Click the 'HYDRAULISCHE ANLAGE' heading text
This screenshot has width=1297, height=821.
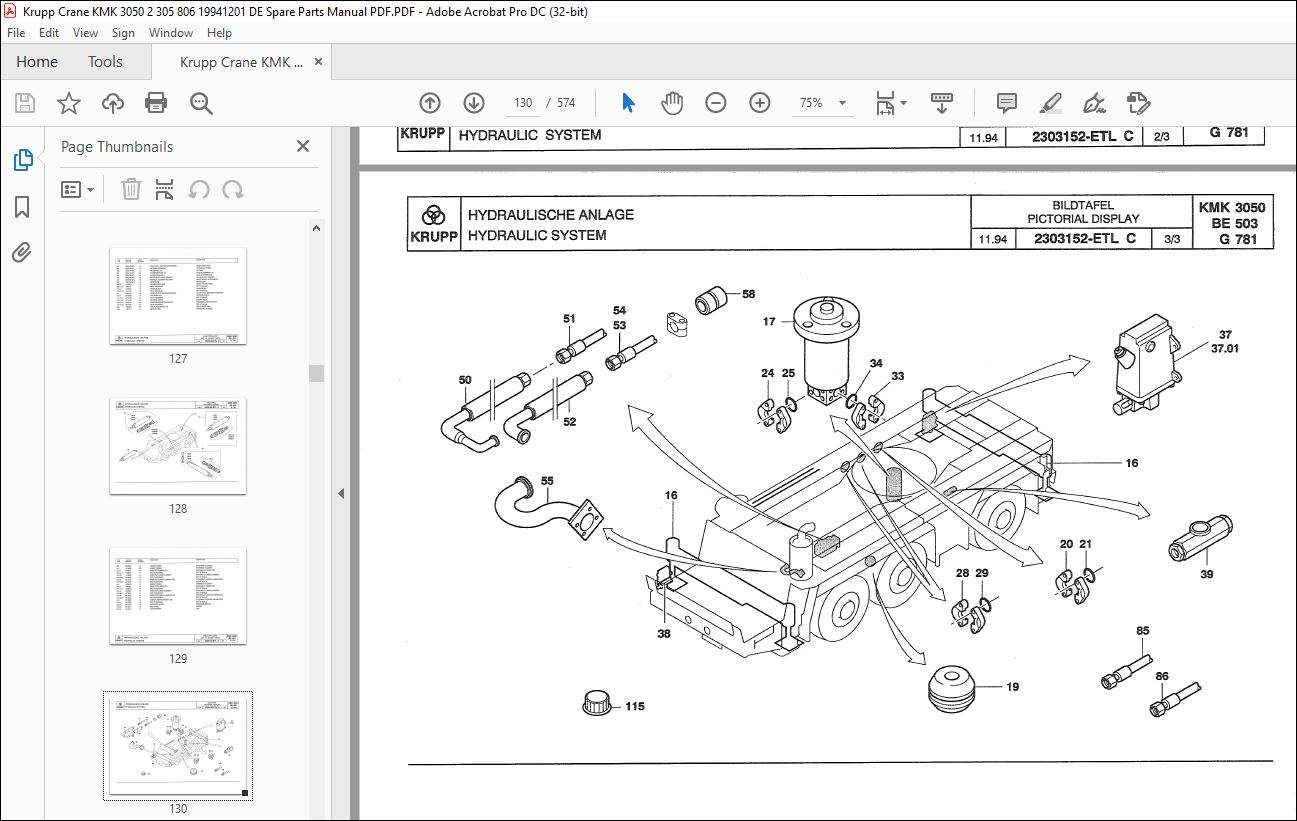tap(551, 215)
